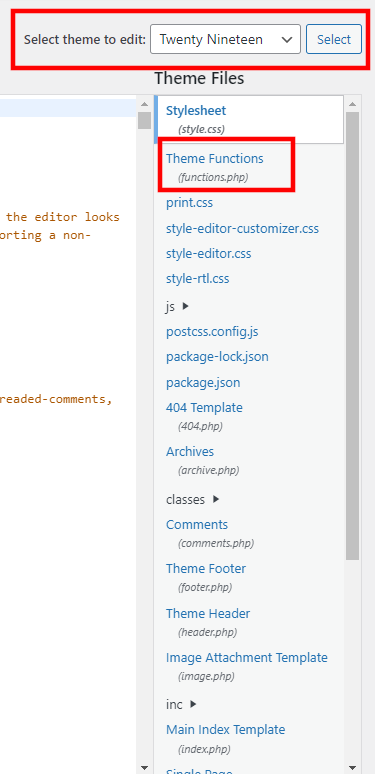Click the code editor scrollbar thumb
The image size is (375, 774).
[144, 120]
